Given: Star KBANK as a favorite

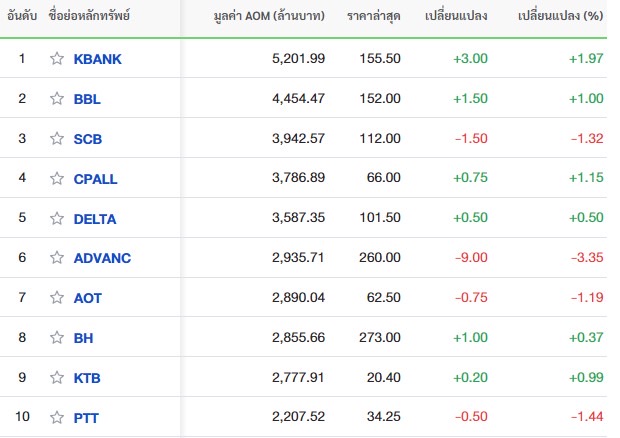Looking at the screenshot, I should [57, 59].
